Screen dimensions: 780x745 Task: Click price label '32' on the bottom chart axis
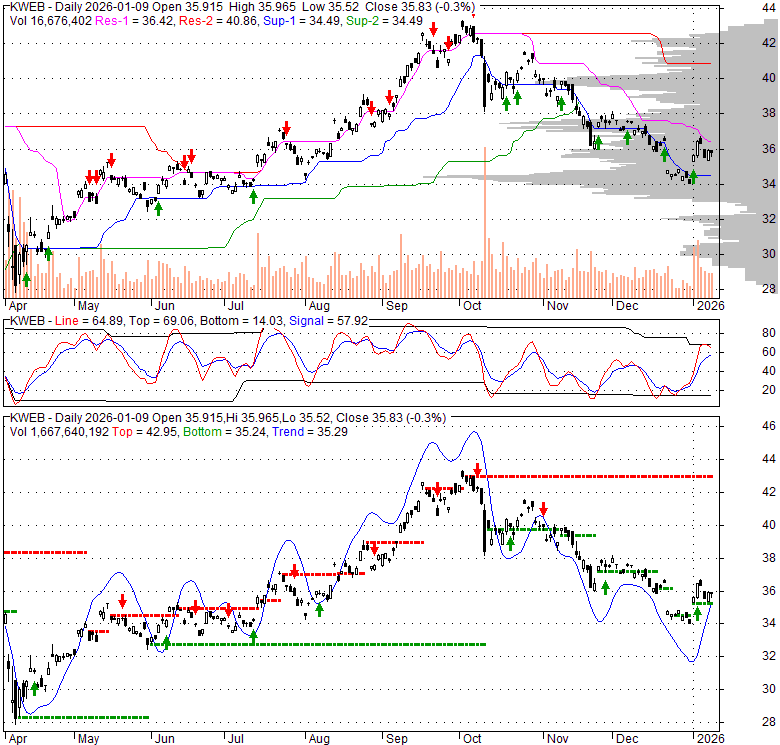tap(769, 656)
